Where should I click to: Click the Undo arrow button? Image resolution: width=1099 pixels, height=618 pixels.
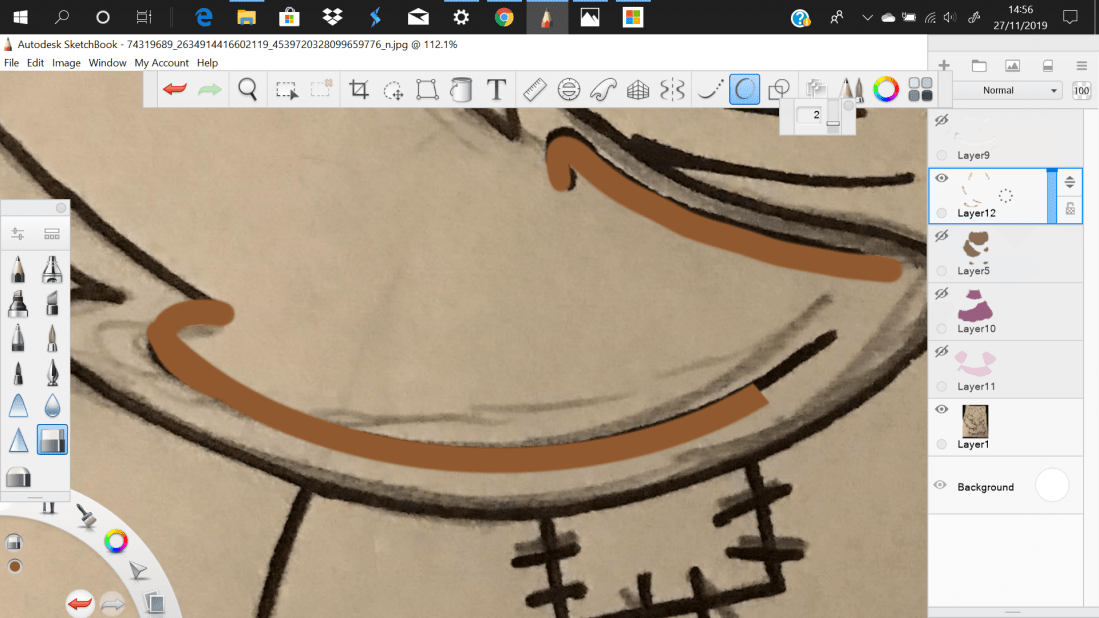173,89
